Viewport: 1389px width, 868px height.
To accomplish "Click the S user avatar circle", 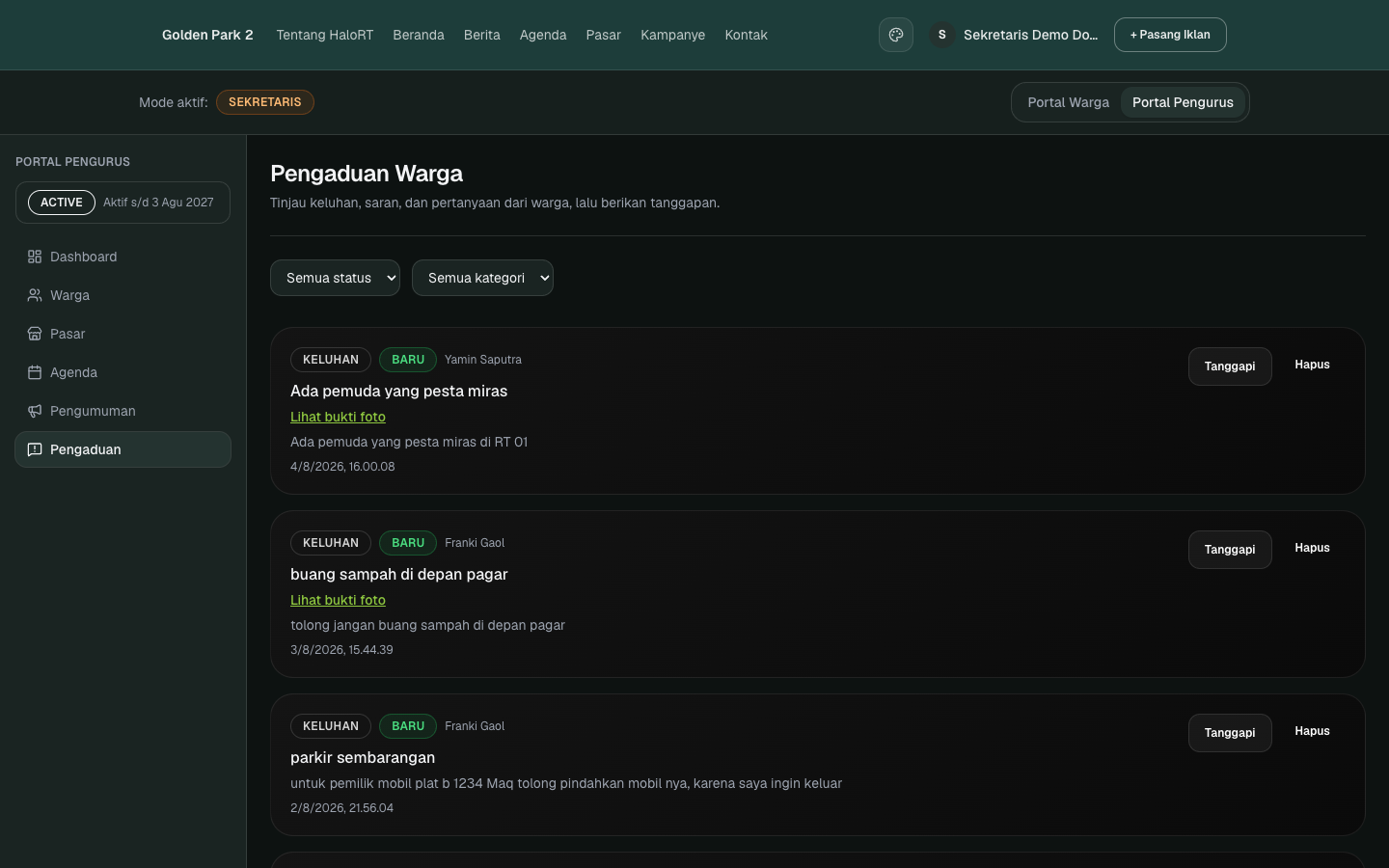I will (x=942, y=35).
